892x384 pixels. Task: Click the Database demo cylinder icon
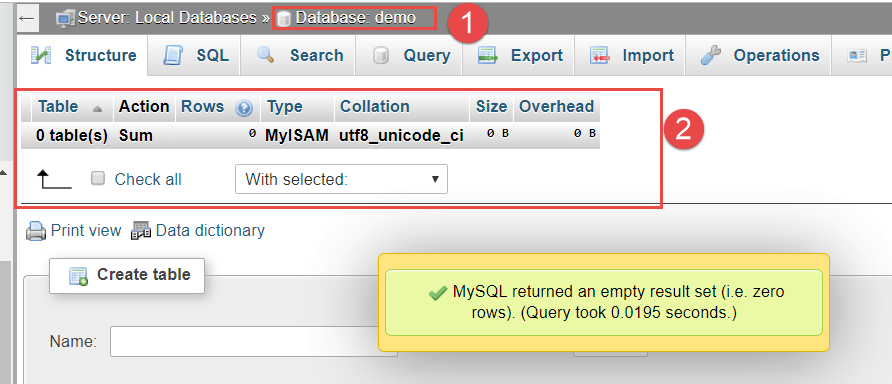(x=284, y=20)
